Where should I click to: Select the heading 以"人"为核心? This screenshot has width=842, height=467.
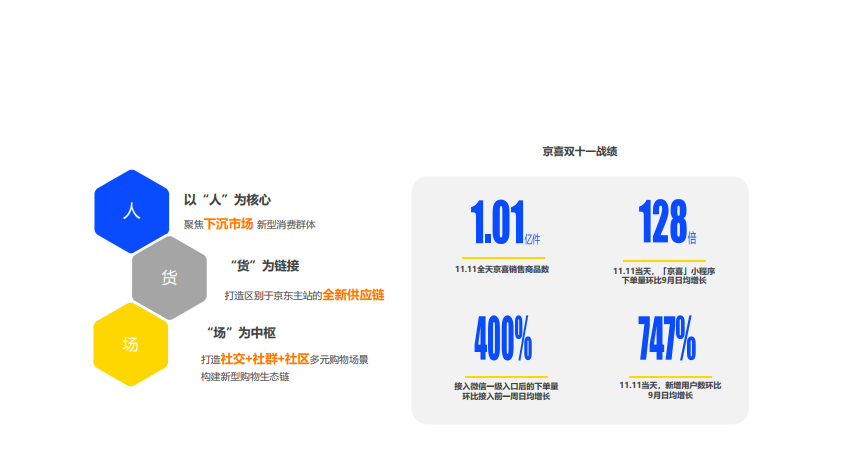pyautogui.click(x=227, y=200)
